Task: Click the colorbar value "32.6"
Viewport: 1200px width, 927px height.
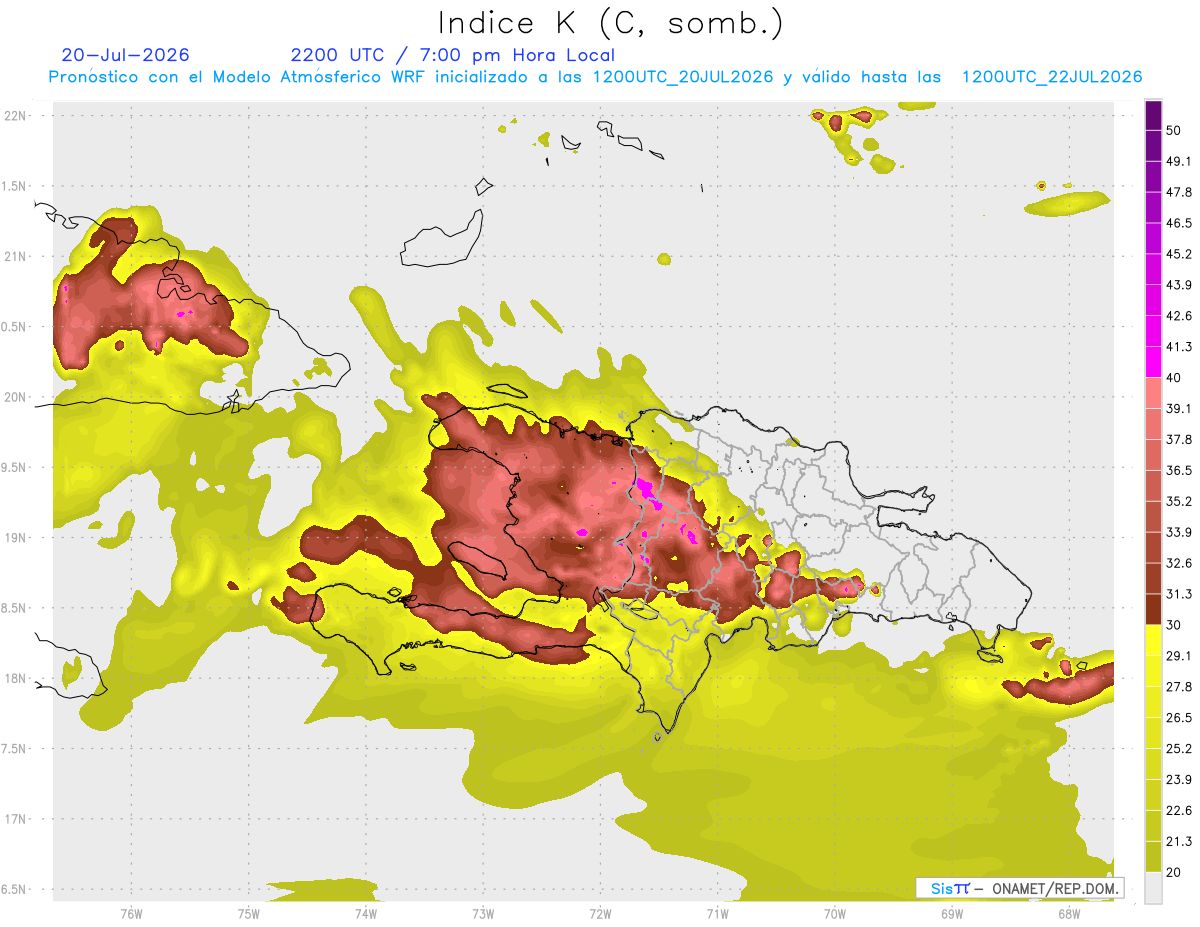Action: 1179,564
